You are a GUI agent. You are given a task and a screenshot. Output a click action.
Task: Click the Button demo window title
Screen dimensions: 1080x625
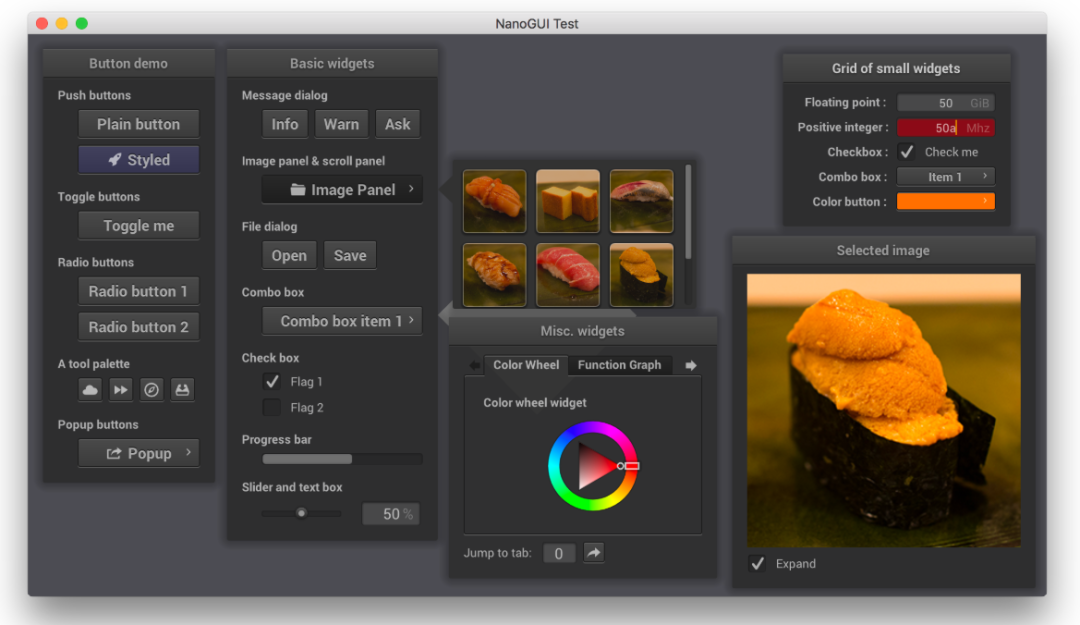pyautogui.click(x=128, y=63)
